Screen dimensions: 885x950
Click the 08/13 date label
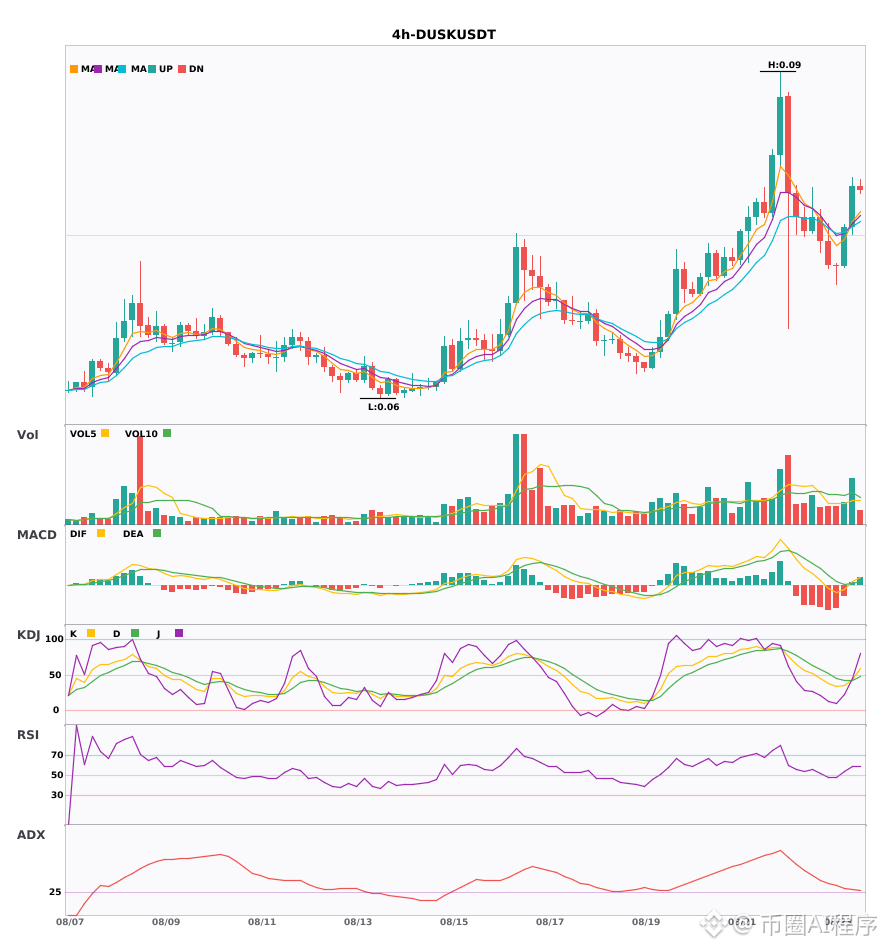[x=358, y=922]
